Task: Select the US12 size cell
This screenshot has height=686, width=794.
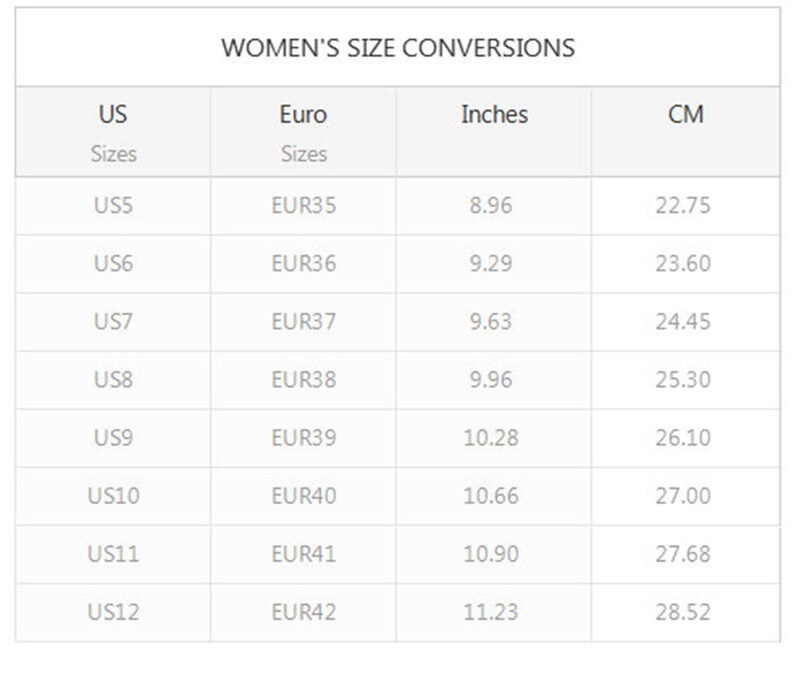Action: tap(113, 612)
